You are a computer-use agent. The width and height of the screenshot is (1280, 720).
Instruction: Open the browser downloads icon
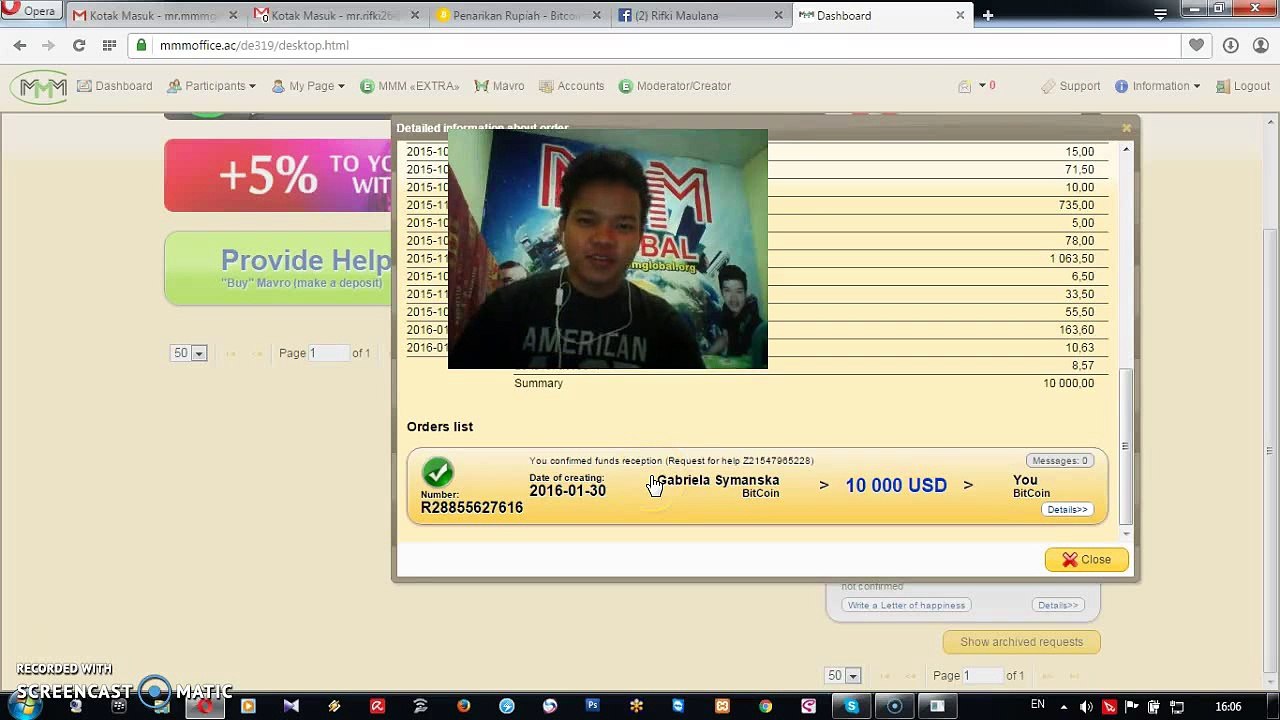pos(1231,45)
